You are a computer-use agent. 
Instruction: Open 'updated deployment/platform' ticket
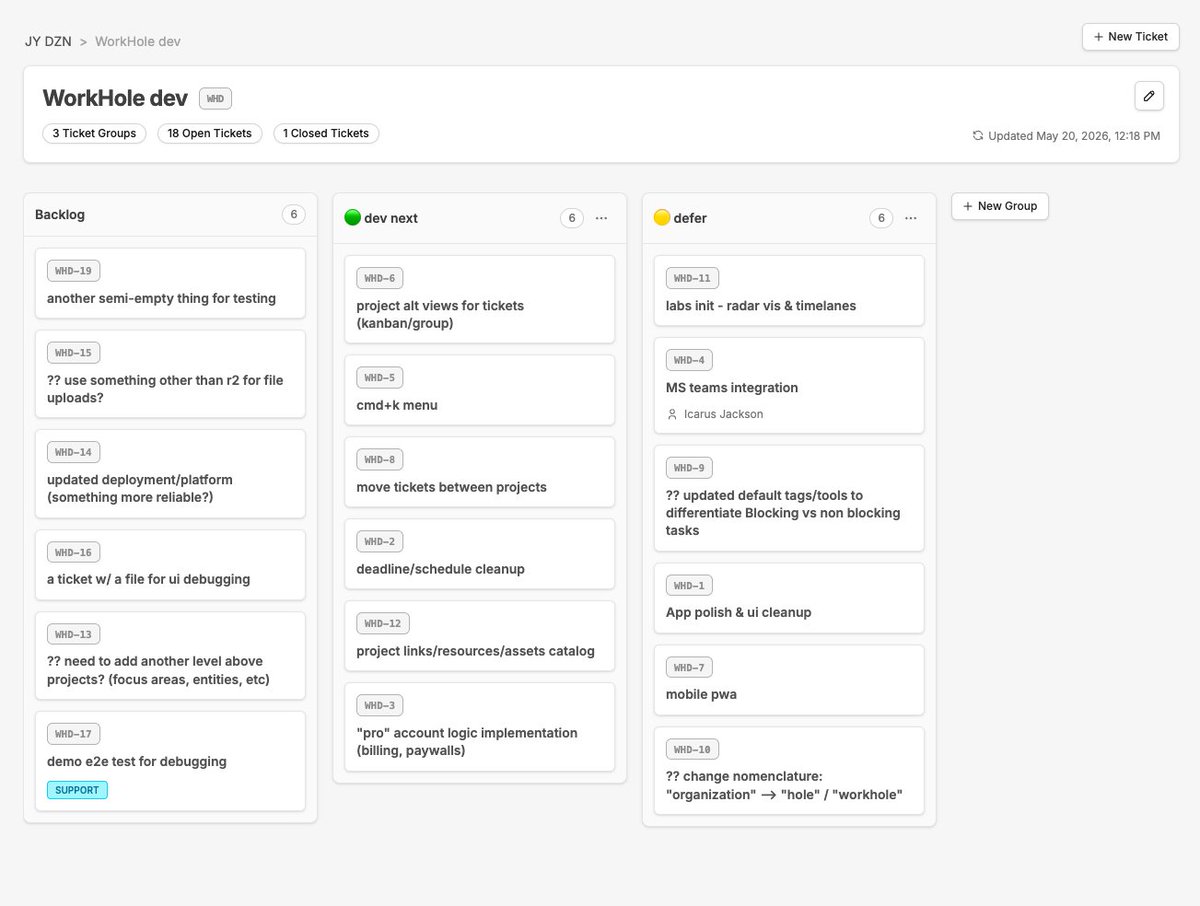tap(170, 474)
